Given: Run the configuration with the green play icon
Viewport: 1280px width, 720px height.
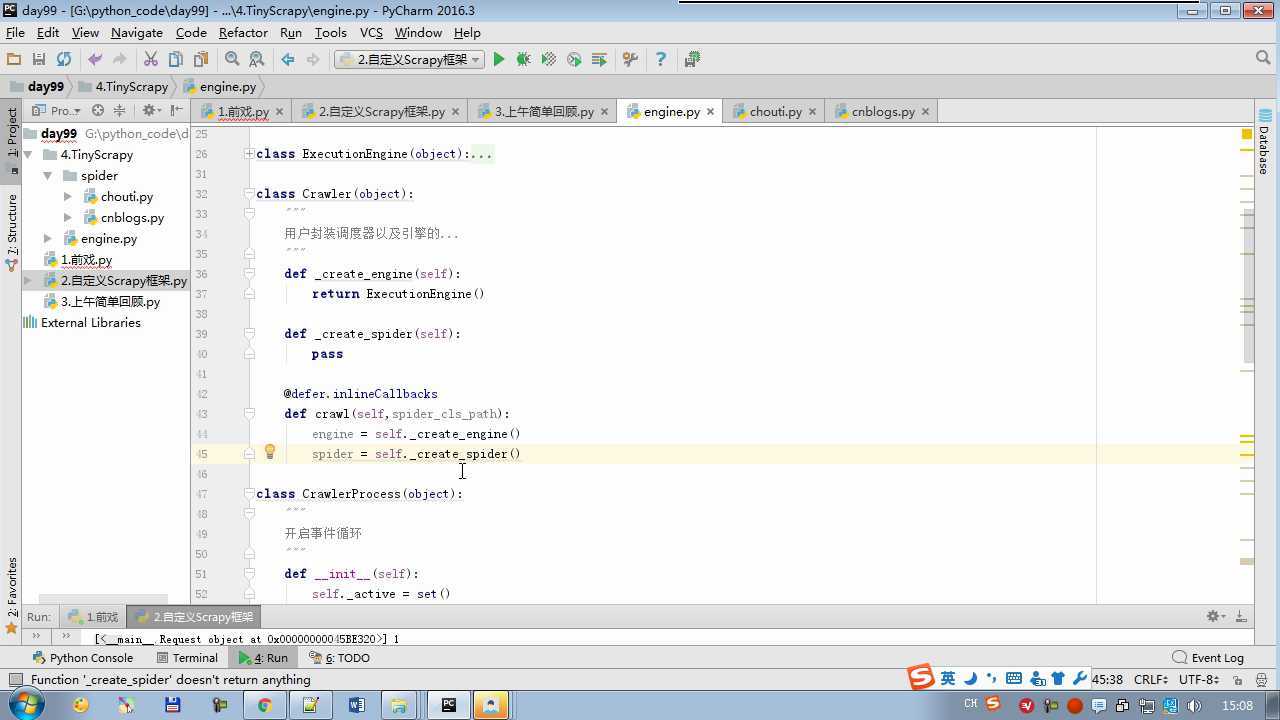Looking at the screenshot, I should tap(499, 60).
